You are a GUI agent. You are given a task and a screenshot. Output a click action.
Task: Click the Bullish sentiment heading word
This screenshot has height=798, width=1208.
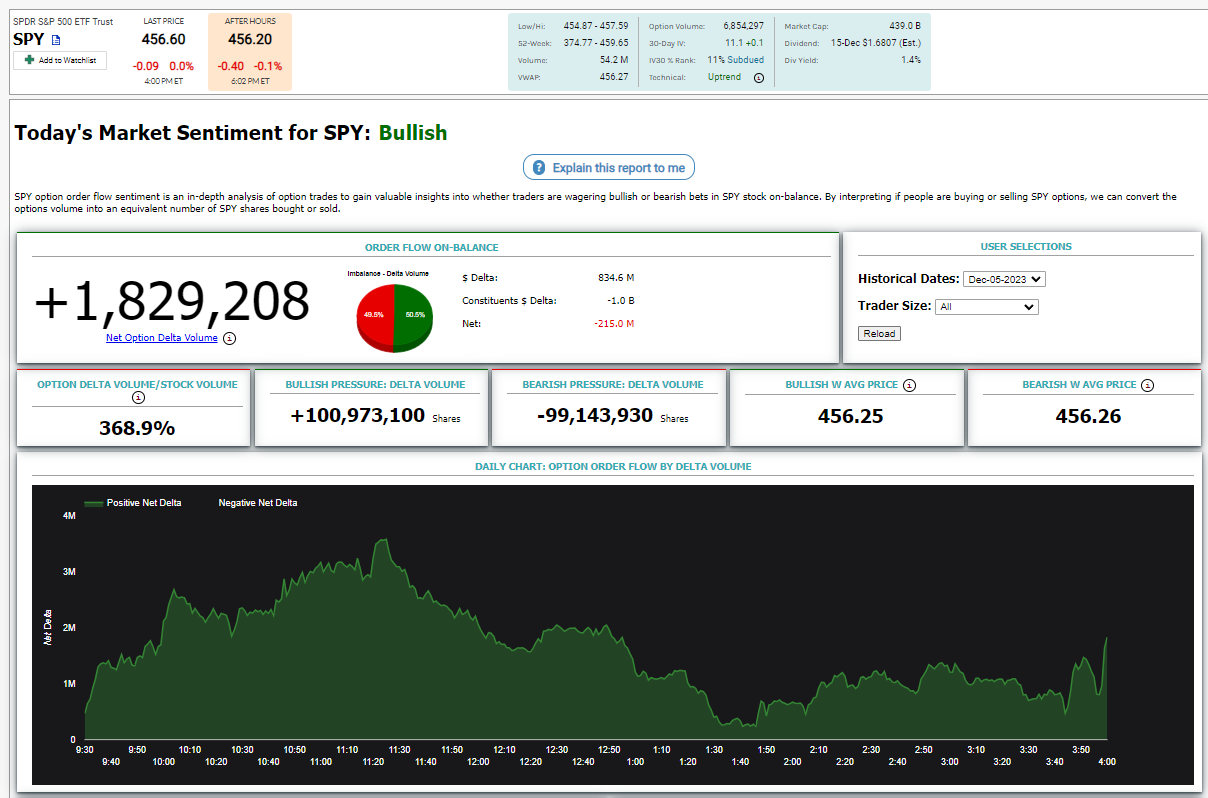(x=413, y=133)
